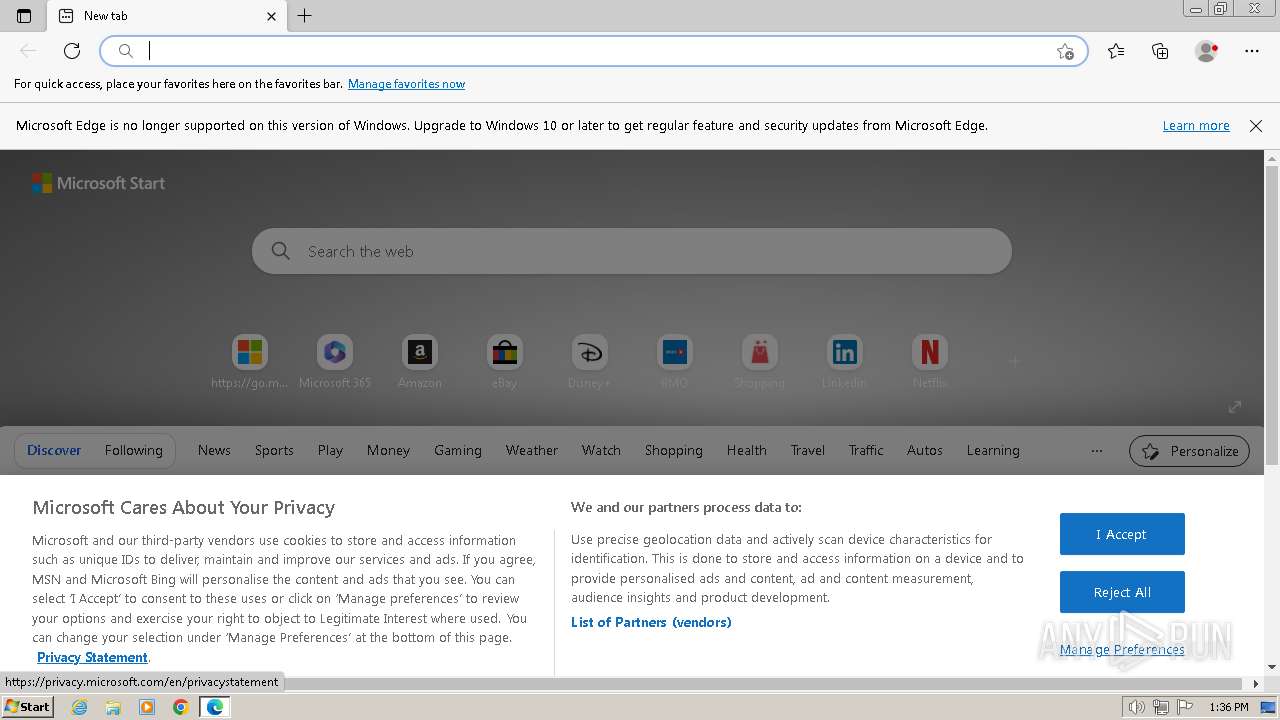Image resolution: width=1280 pixels, height=720 pixels.
Task: Open the Collections icon
Action: 1160,51
